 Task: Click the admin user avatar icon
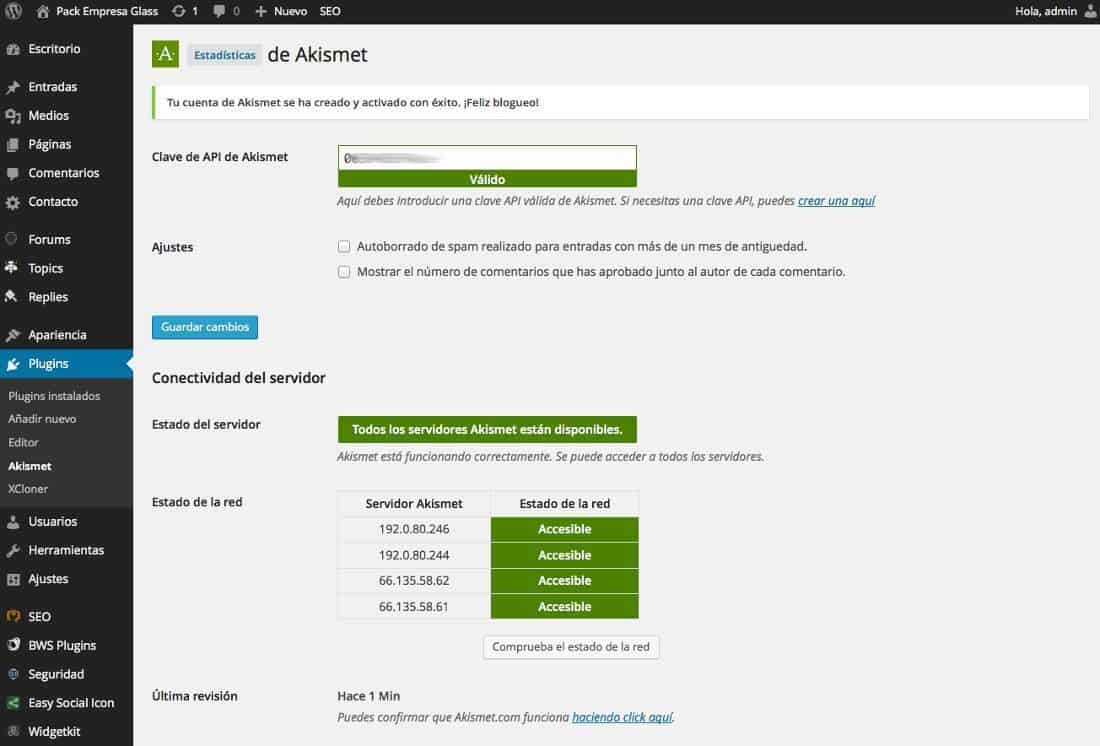click(1091, 11)
